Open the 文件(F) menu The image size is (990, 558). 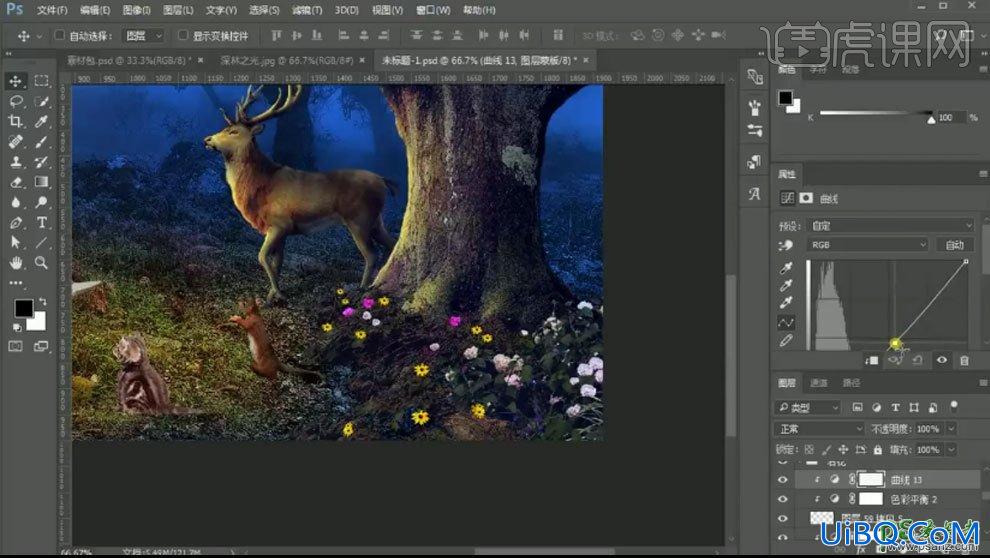[52, 10]
